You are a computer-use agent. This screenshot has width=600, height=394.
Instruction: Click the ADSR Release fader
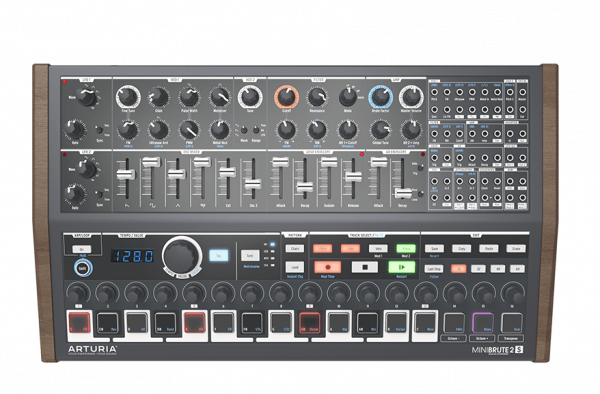(353, 177)
